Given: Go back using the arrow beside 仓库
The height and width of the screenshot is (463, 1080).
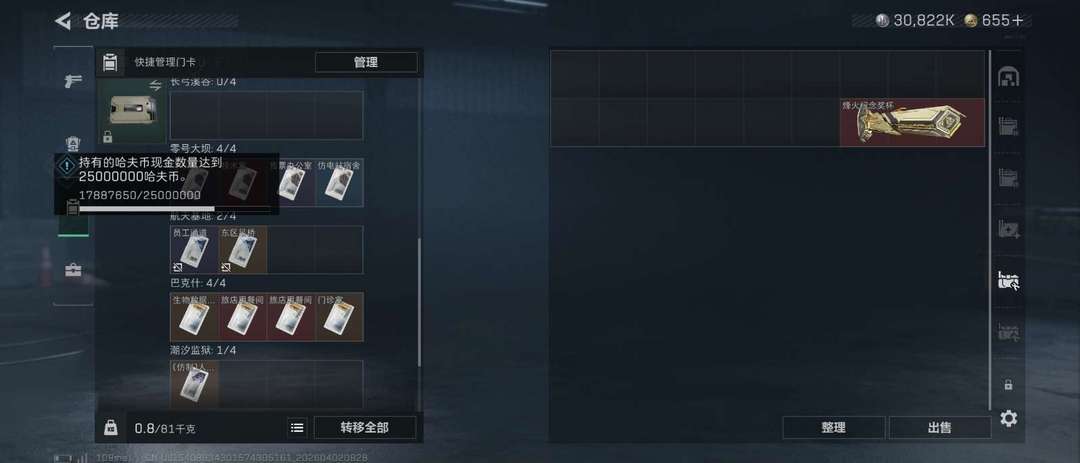Looking at the screenshot, I should pyautogui.click(x=63, y=21).
